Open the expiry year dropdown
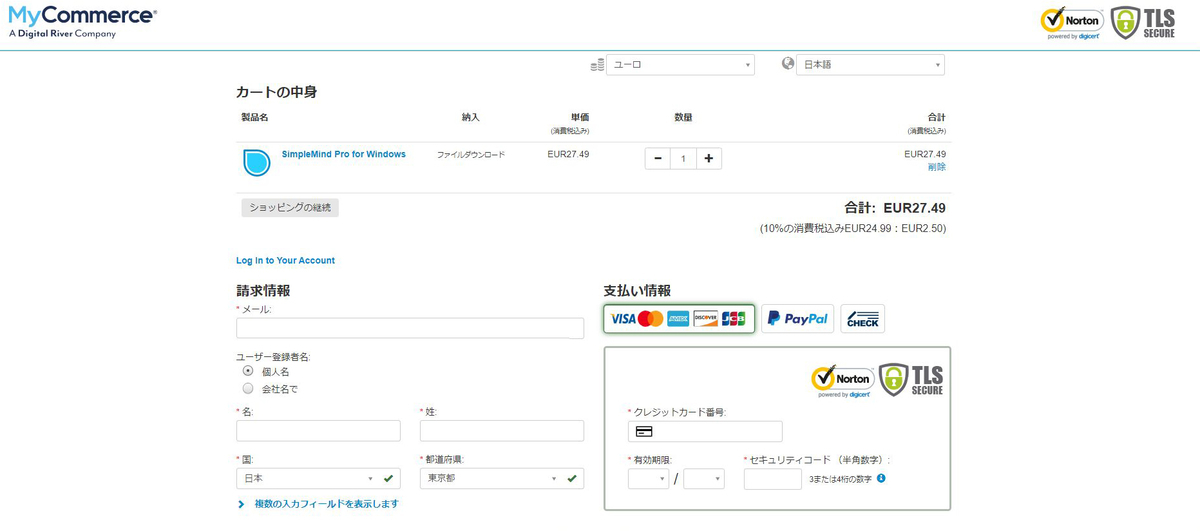Viewport: 1200px width, 531px height. (704, 479)
